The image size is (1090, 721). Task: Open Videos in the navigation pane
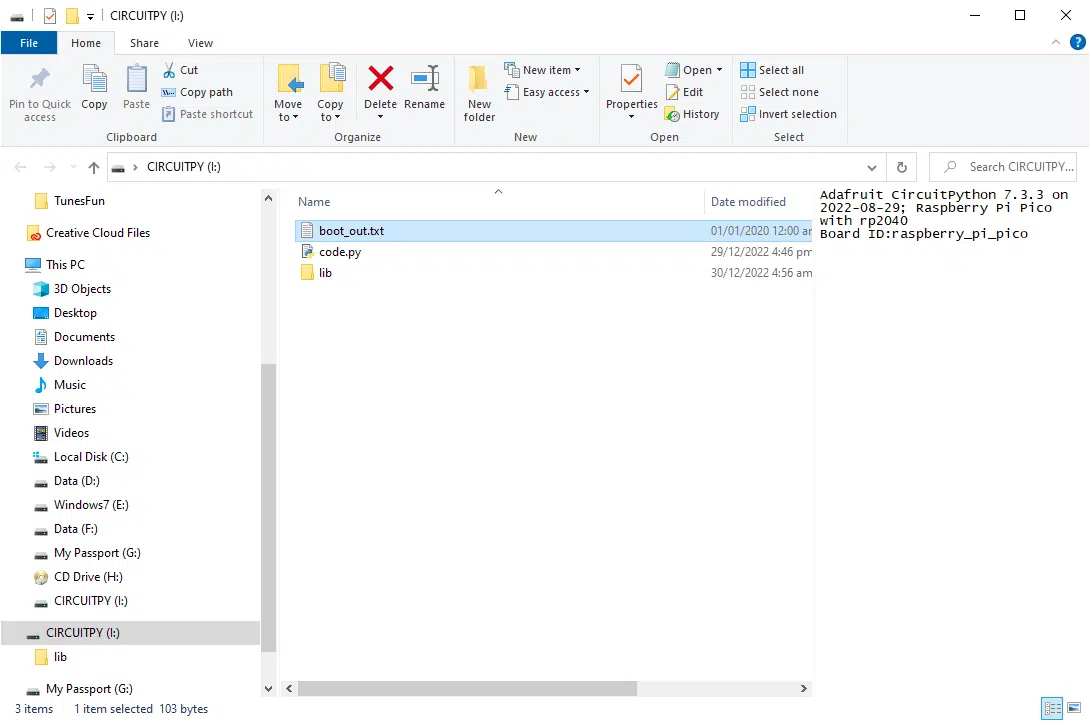61,432
